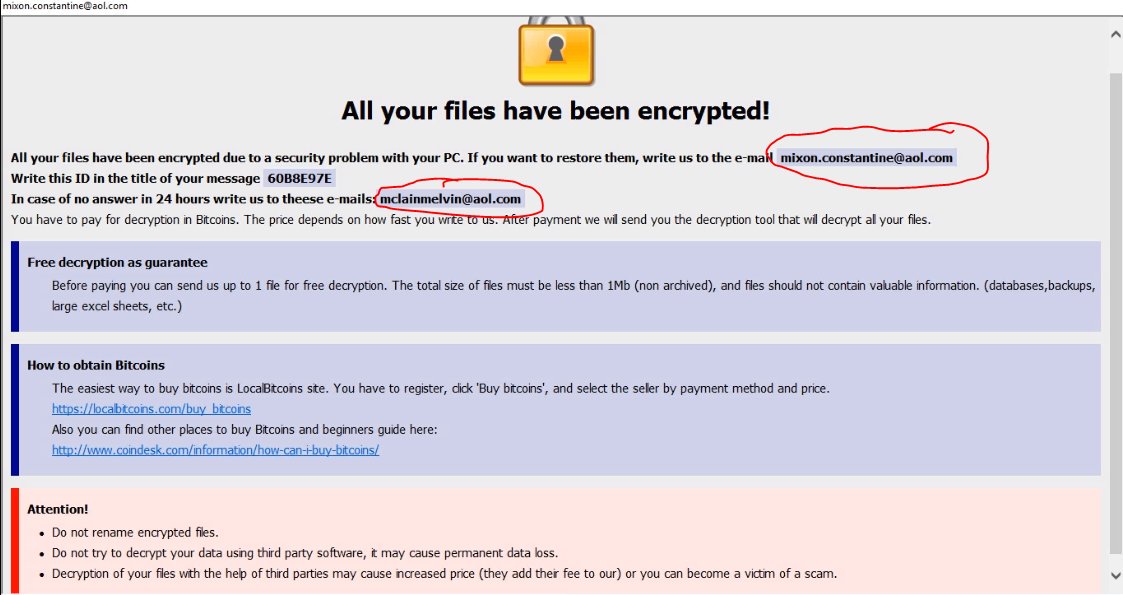Select the ID code 60B8E97E
Screen dimensions: 1123x595
click(x=299, y=179)
